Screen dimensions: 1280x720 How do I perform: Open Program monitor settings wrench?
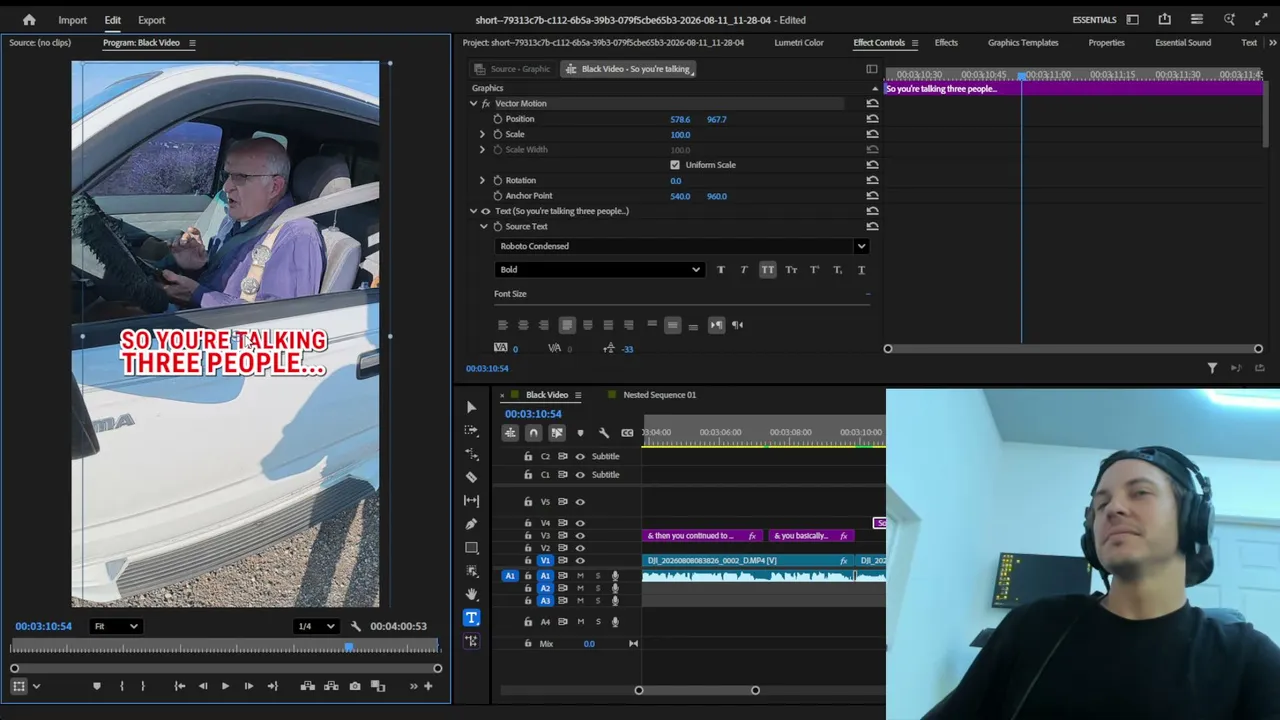pyautogui.click(x=355, y=626)
